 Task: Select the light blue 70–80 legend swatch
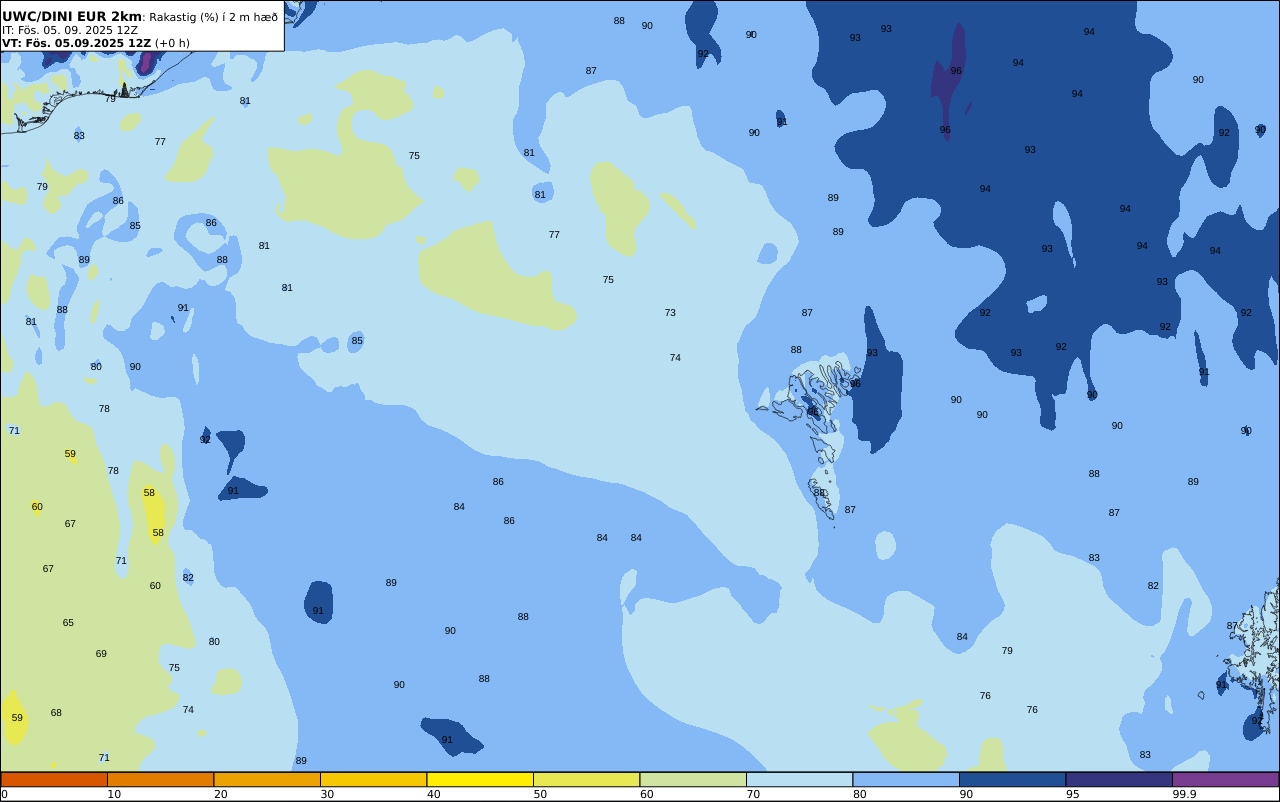[x=799, y=779]
